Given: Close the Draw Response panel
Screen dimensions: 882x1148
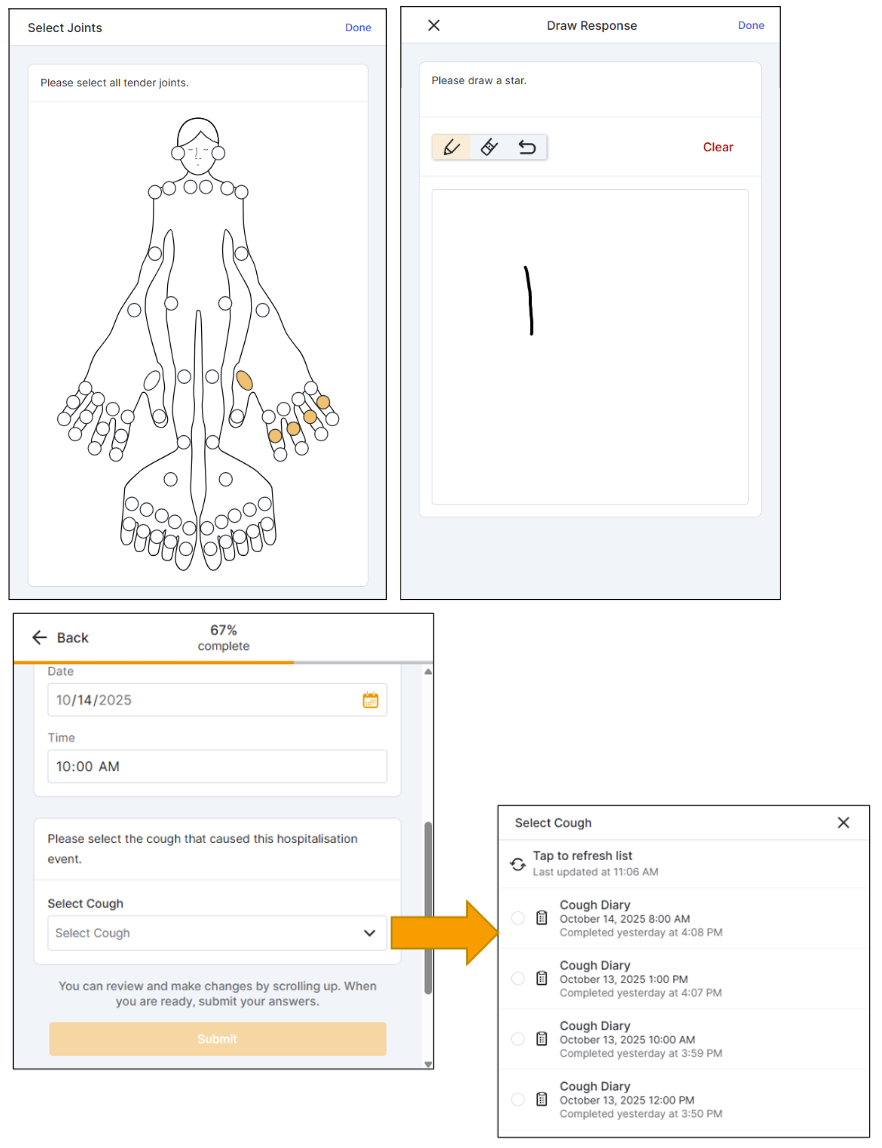Looking at the screenshot, I should click(434, 26).
